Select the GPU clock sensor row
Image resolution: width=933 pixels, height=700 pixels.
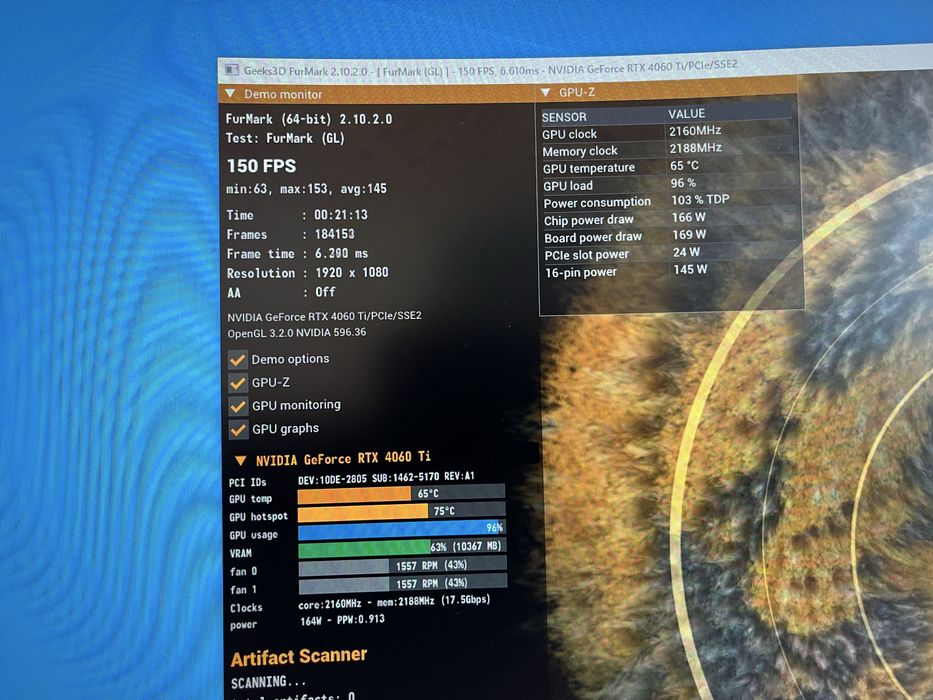click(x=666, y=132)
